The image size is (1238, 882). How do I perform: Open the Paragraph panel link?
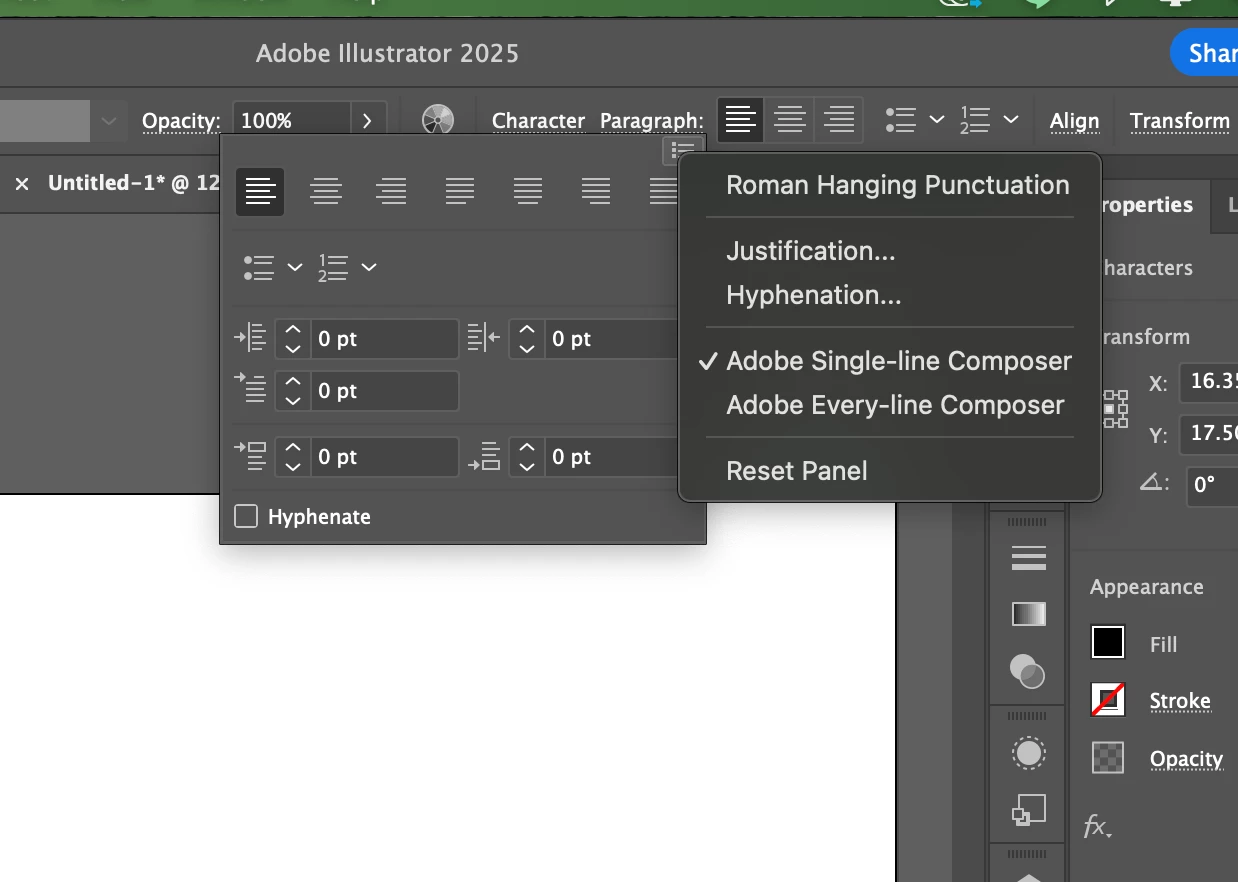(651, 121)
